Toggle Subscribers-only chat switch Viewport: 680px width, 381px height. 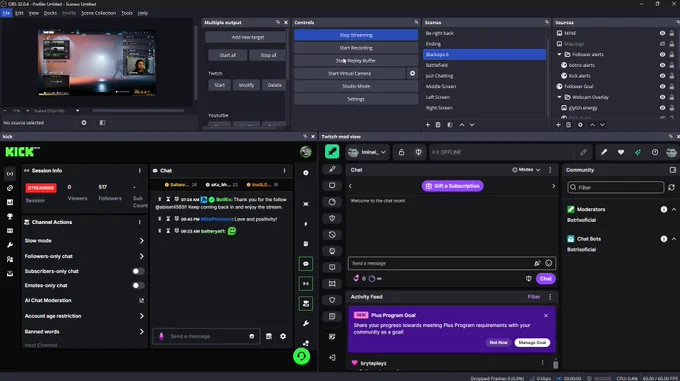[x=138, y=271]
